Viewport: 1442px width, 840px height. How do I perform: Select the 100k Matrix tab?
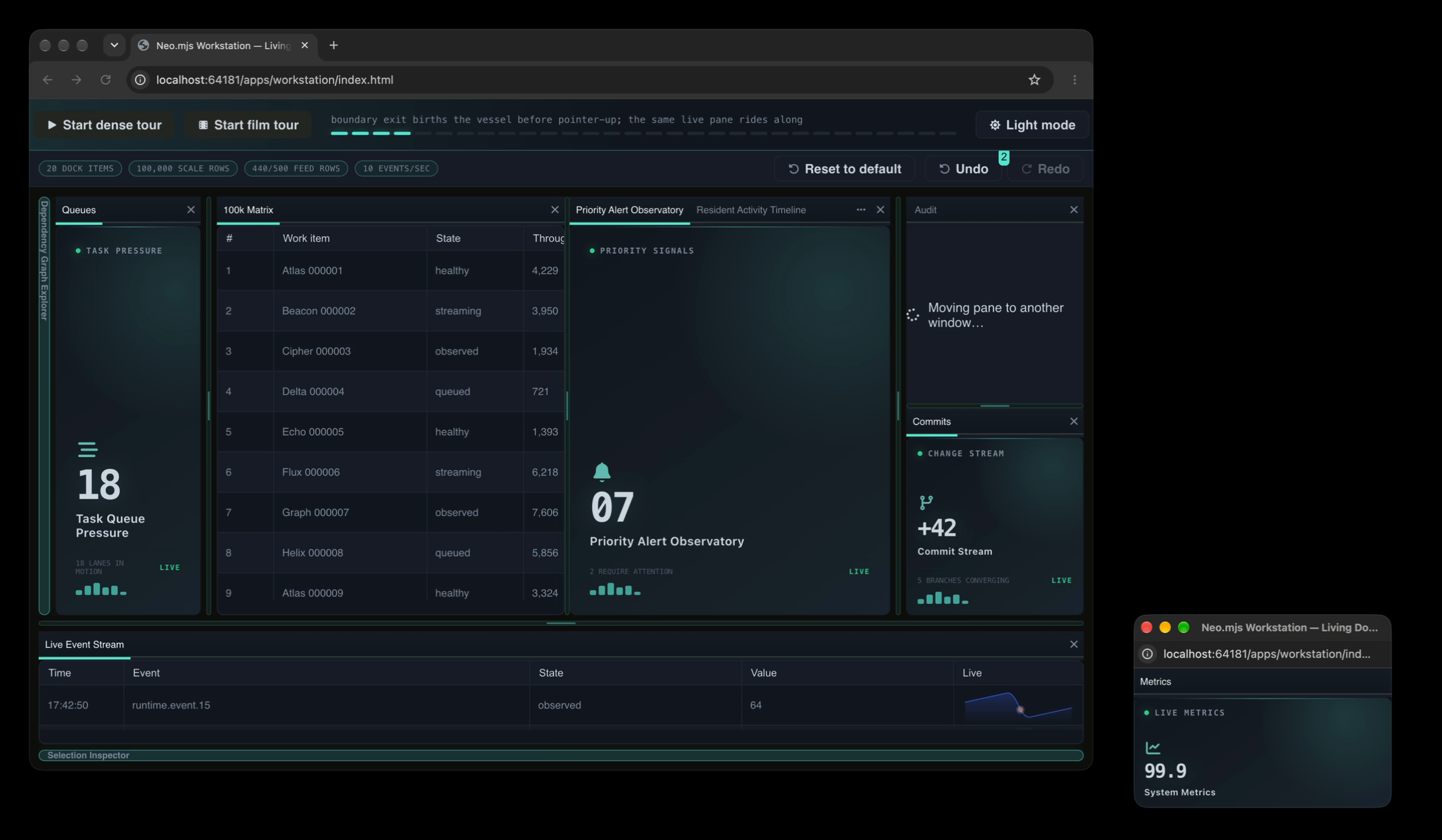click(x=248, y=210)
